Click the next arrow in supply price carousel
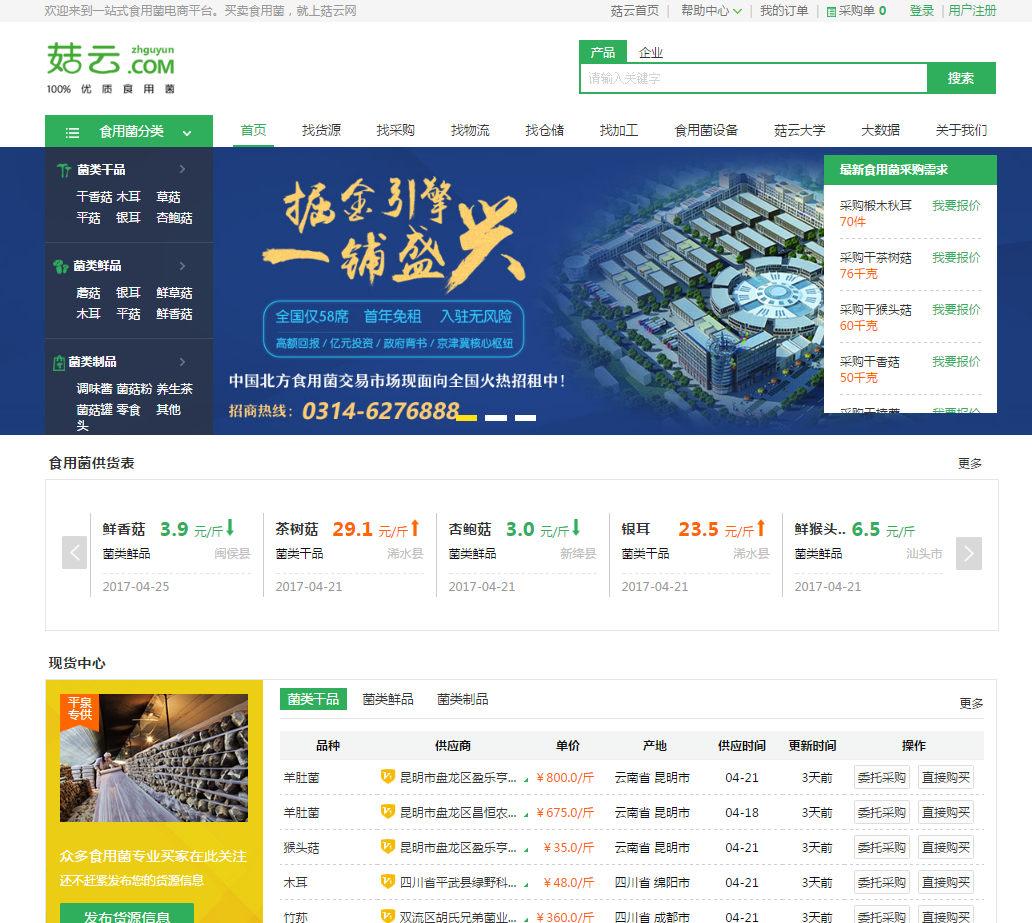 [x=969, y=553]
